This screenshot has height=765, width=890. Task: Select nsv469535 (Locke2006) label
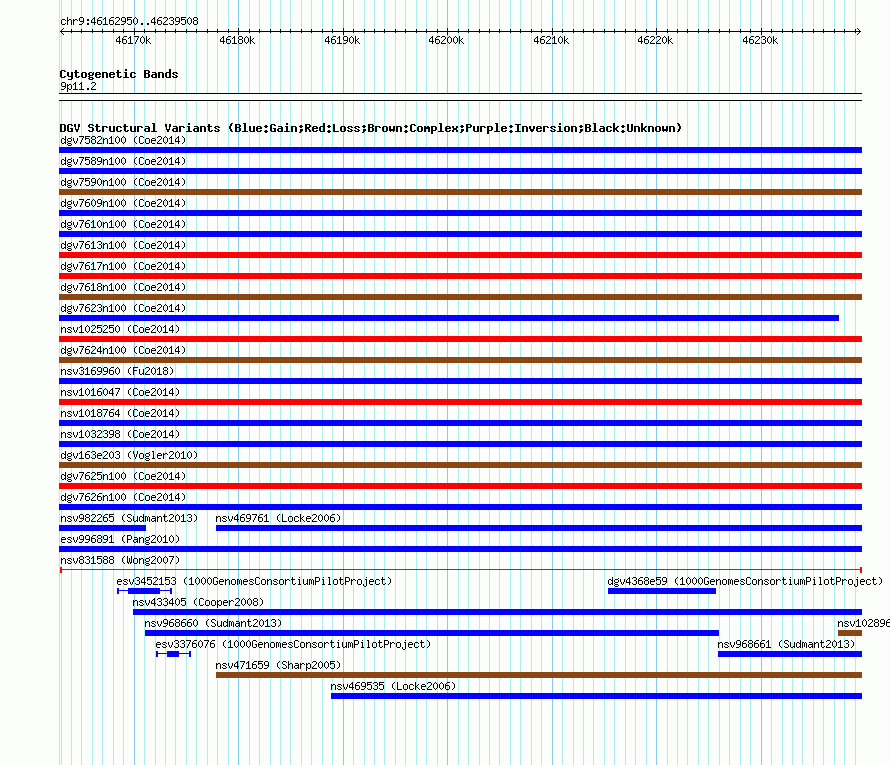coord(393,686)
